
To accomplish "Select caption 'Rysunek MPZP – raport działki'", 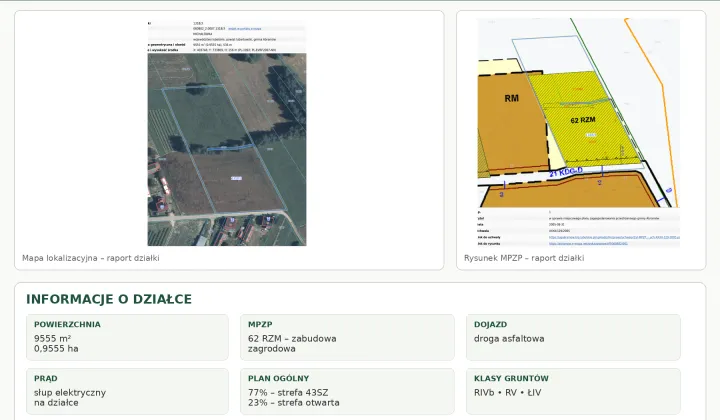I will pyautogui.click(x=524, y=258).
